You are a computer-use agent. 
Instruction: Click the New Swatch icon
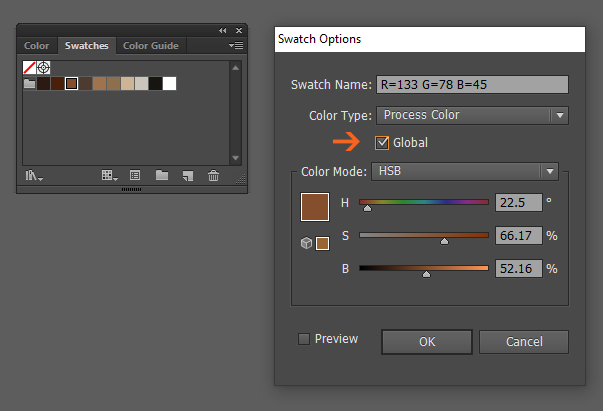click(188, 176)
